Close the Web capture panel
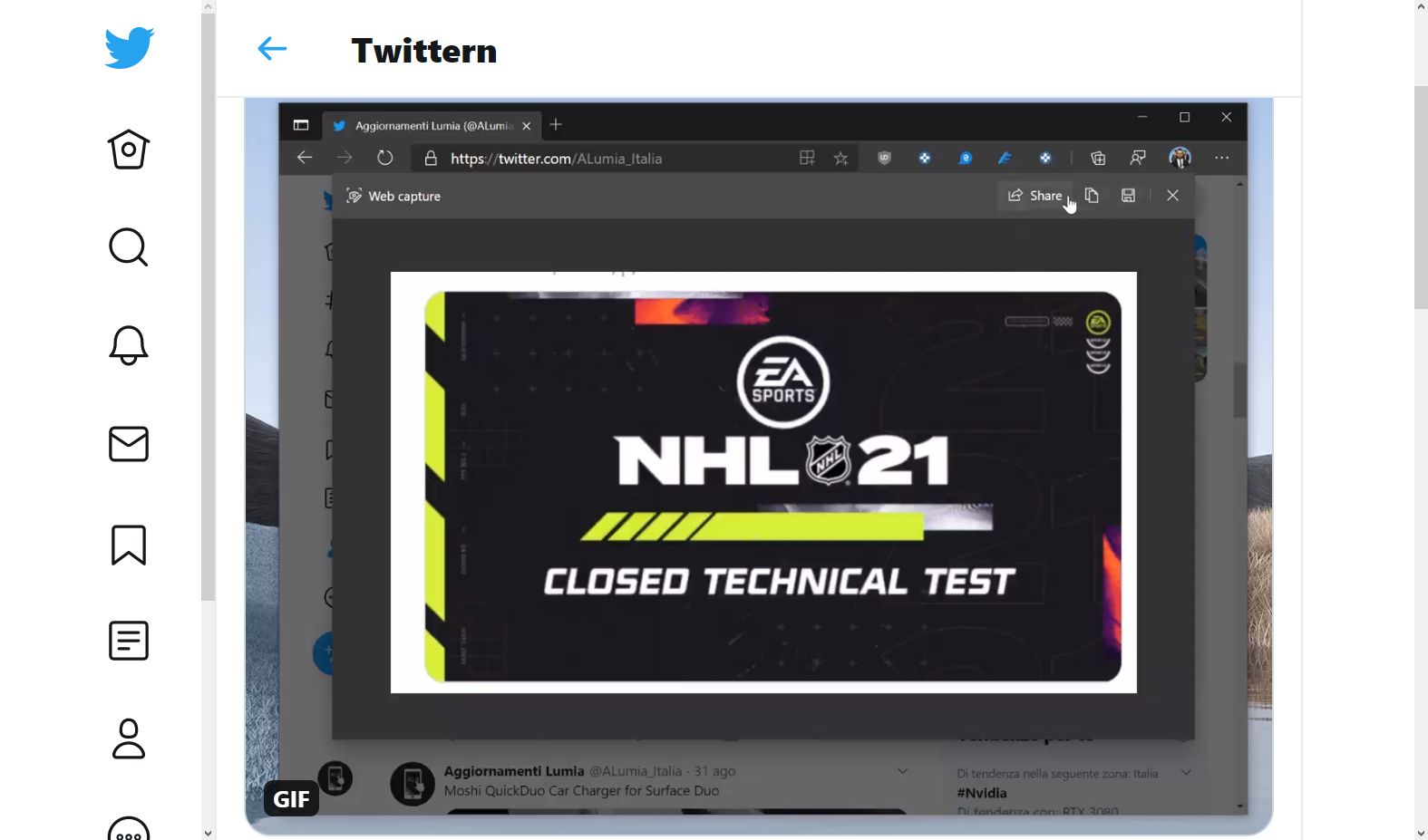The image size is (1428, 840). 1172,196
